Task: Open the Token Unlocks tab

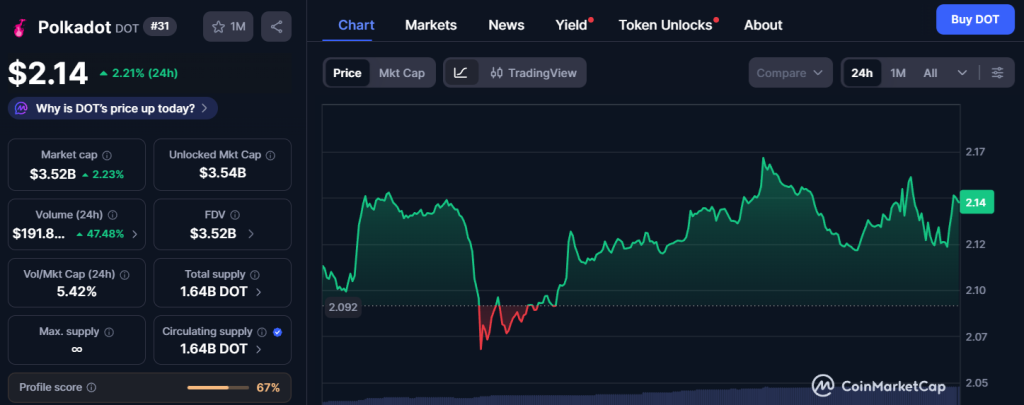Action: point(666,25)
